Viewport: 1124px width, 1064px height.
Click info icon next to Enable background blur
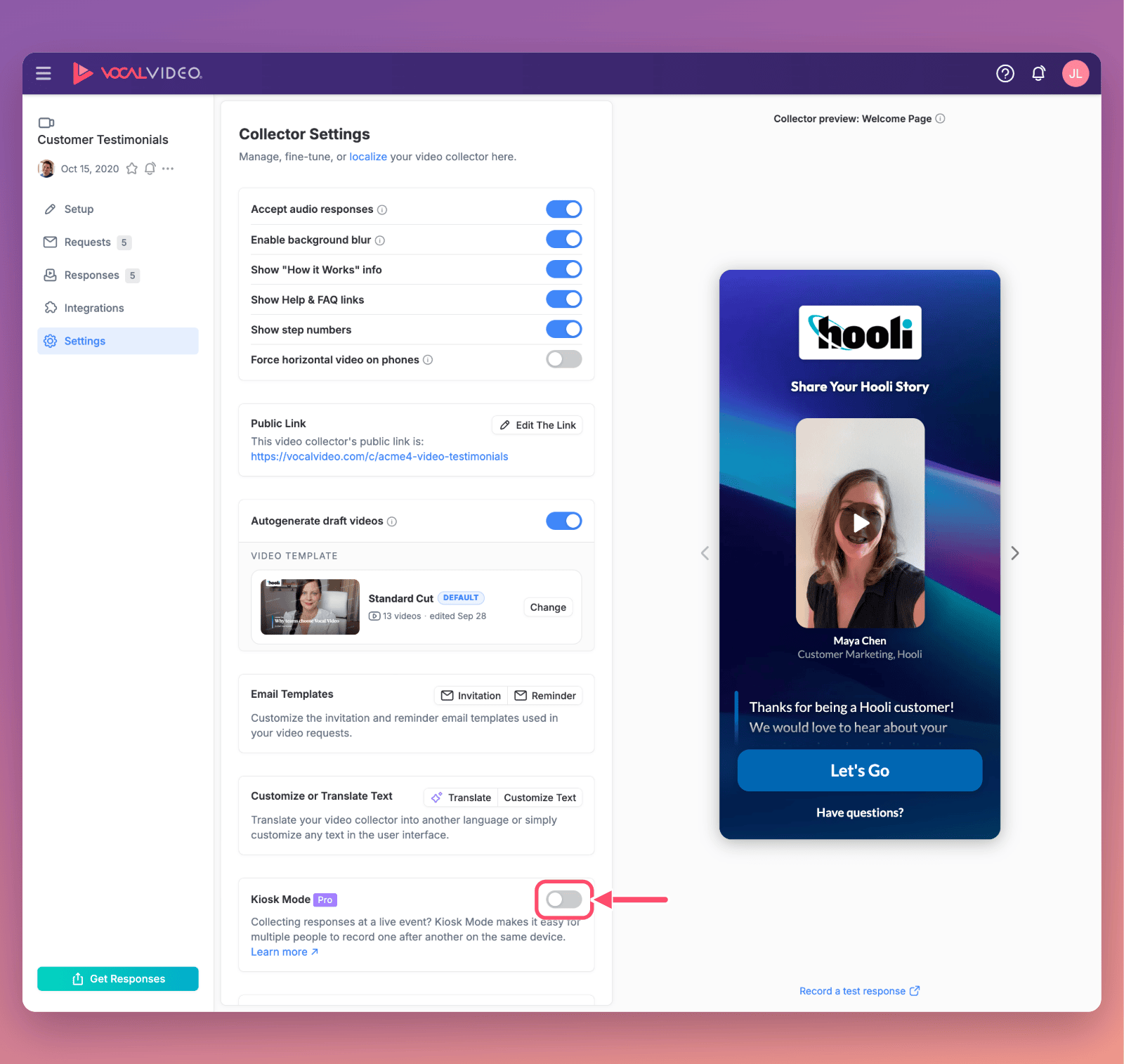point(380,240)
